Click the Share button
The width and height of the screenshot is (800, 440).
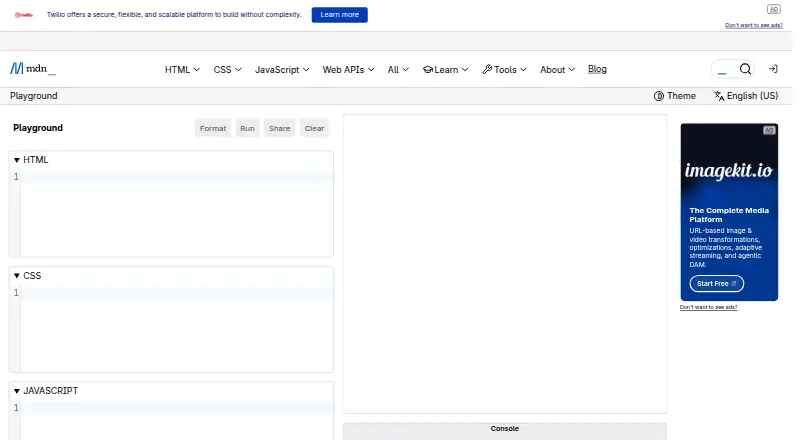[x=280, y=129]
